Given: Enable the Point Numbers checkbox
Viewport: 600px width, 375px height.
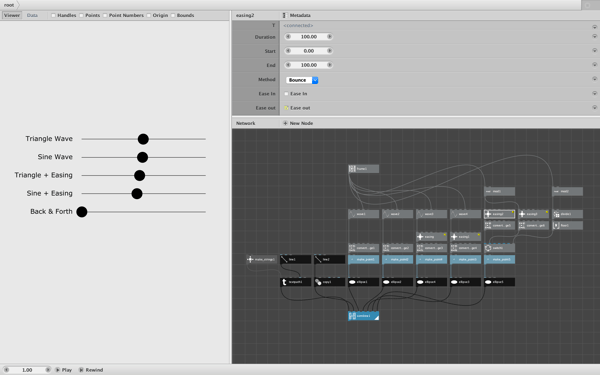Looking at the screenshot, I should [x=105, y=15].
